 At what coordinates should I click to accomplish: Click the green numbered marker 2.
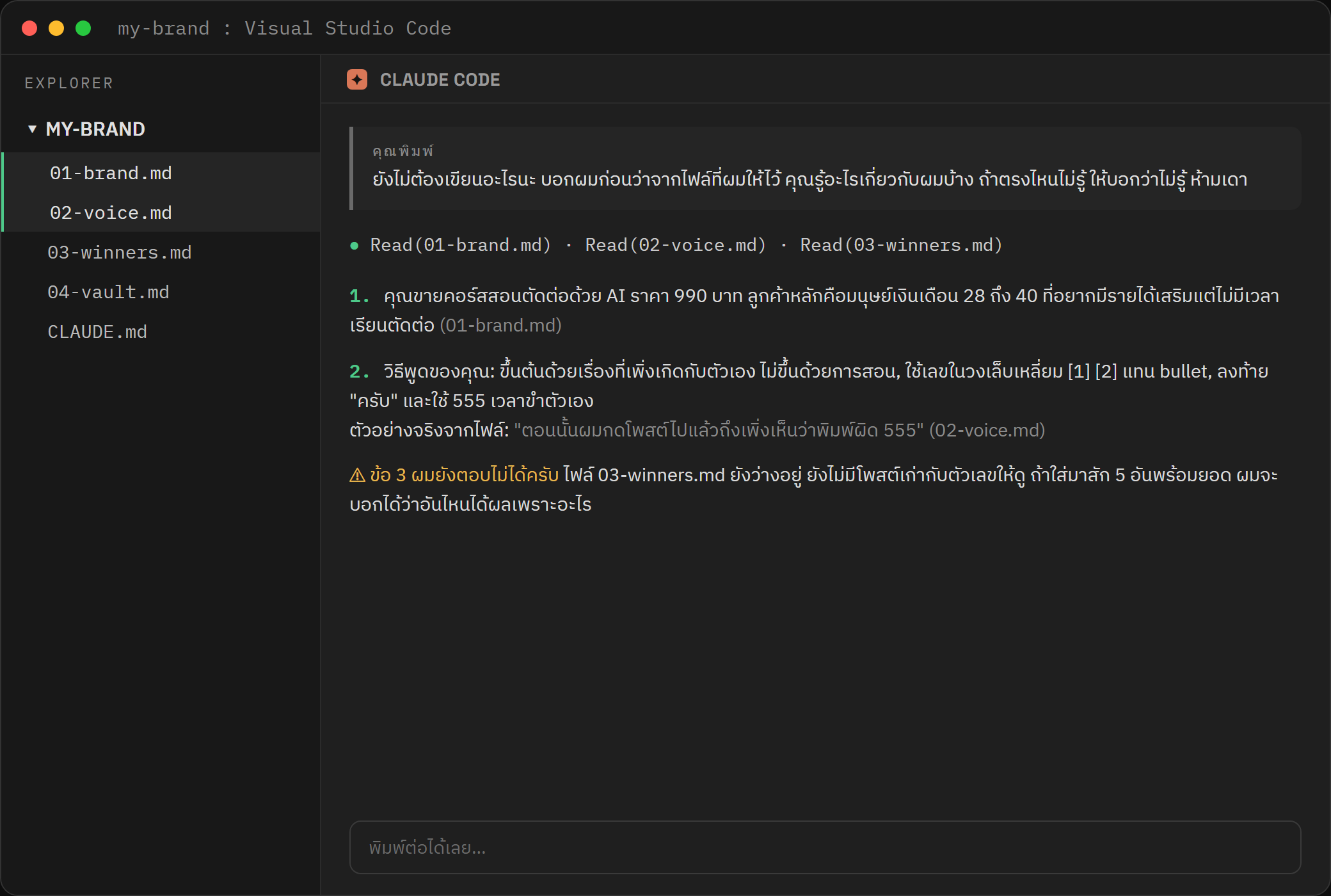(x=359, y=371)
